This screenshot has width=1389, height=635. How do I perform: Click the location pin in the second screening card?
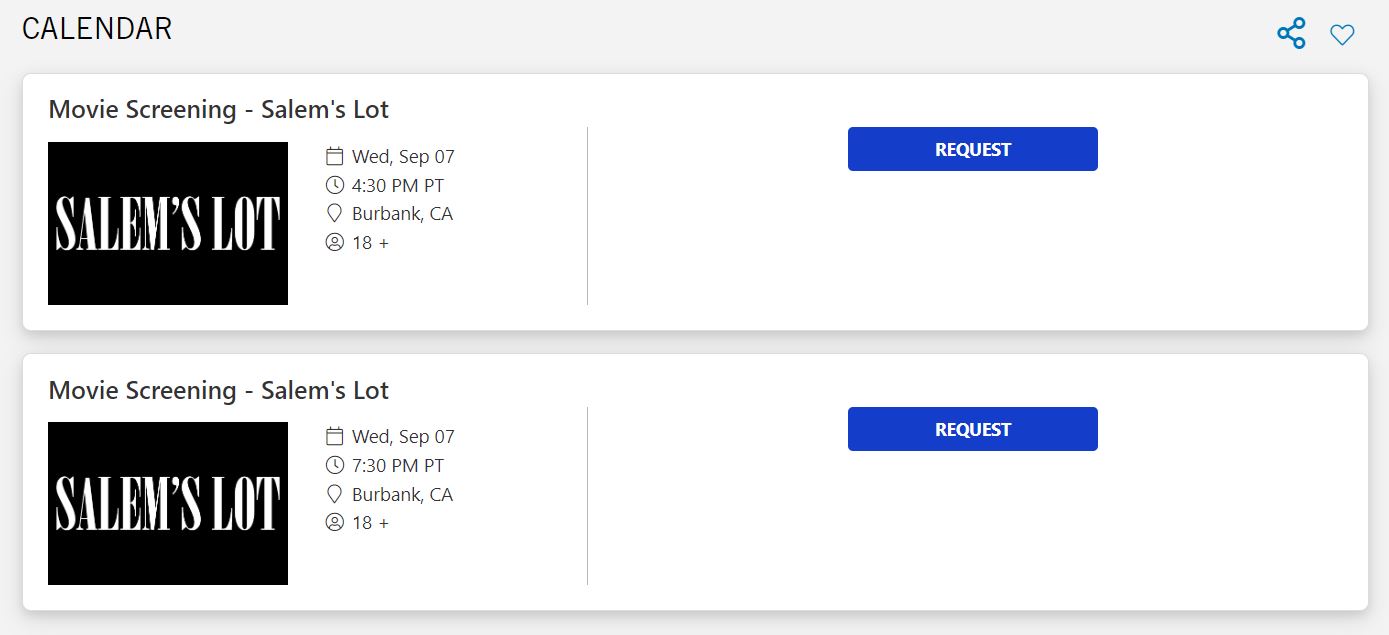click(x=335, y=494)
